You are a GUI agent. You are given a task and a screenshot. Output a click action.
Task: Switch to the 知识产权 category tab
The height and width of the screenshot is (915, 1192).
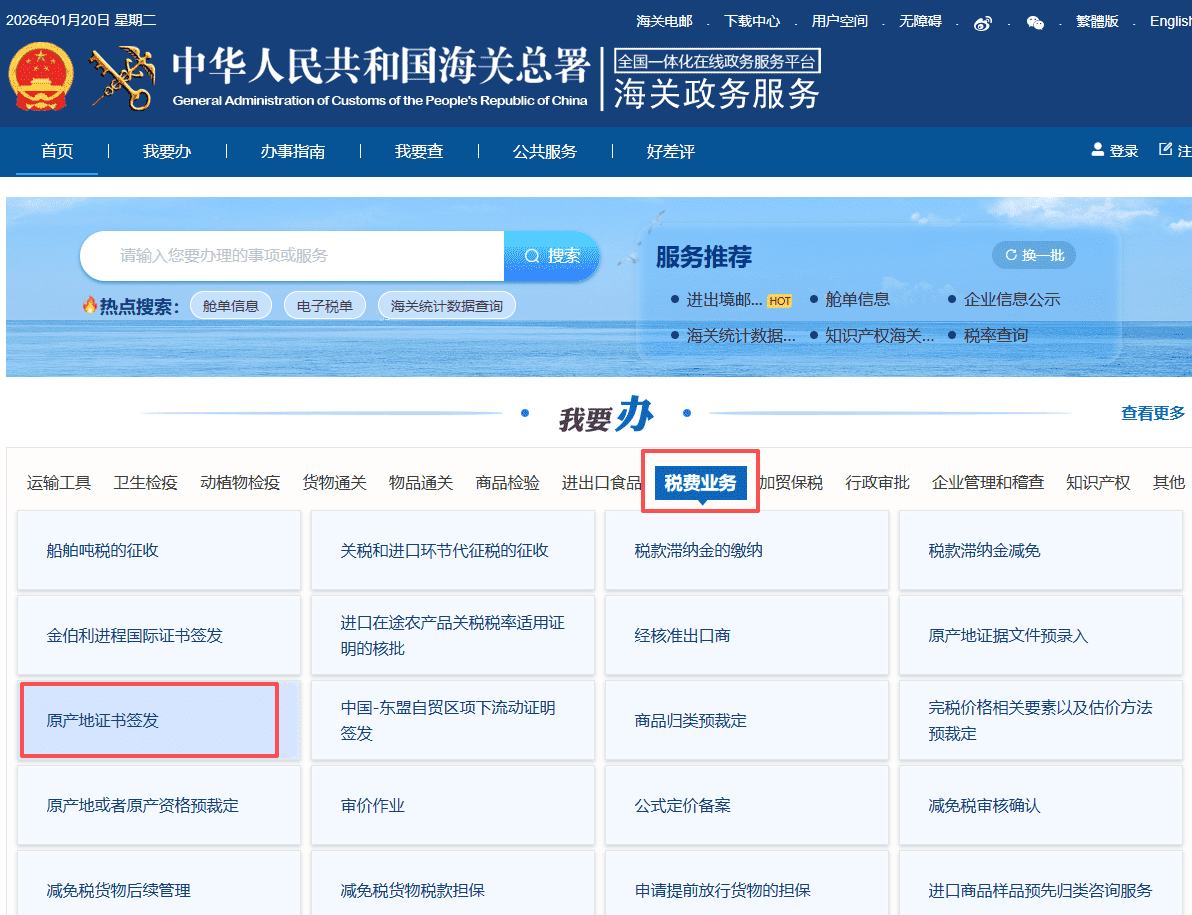pyautogui.click(x=1097, y=481)
